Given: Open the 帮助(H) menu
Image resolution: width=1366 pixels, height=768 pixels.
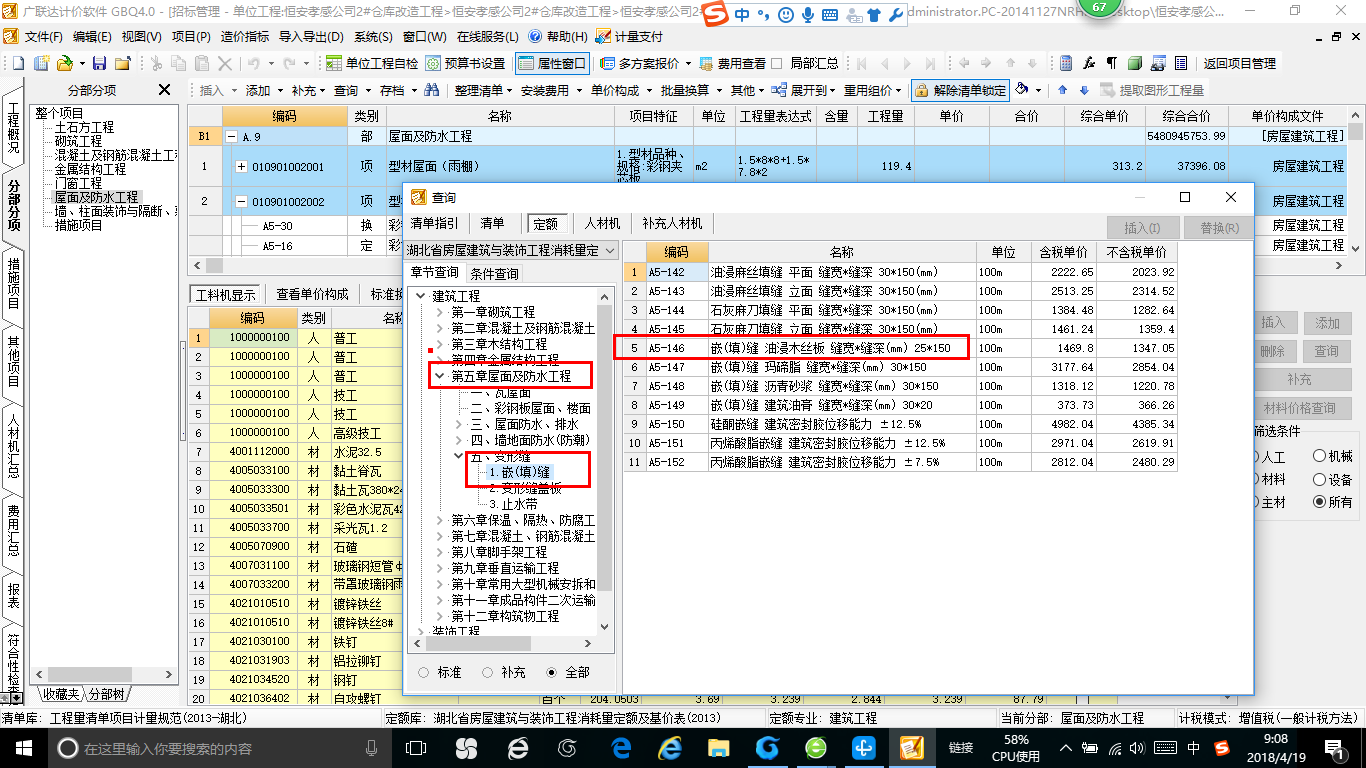Looking at the screenshot, I should (x=559, y=36).
